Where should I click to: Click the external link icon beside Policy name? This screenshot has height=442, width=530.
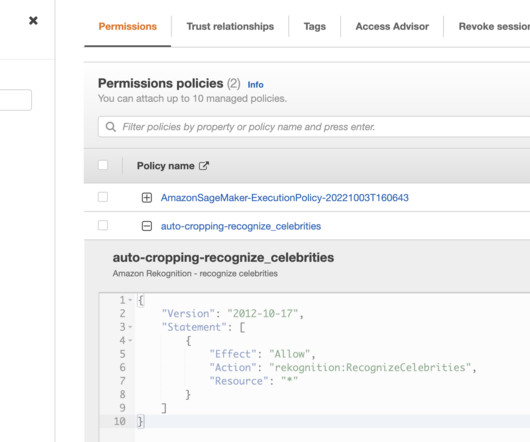point(204,166)
